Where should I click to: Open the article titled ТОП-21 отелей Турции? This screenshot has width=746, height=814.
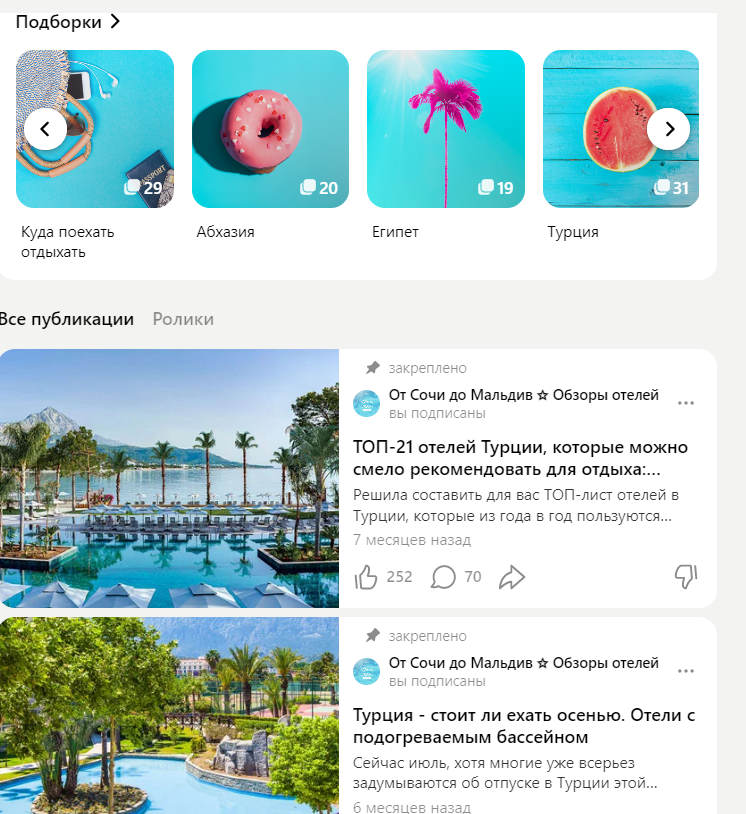520,458
